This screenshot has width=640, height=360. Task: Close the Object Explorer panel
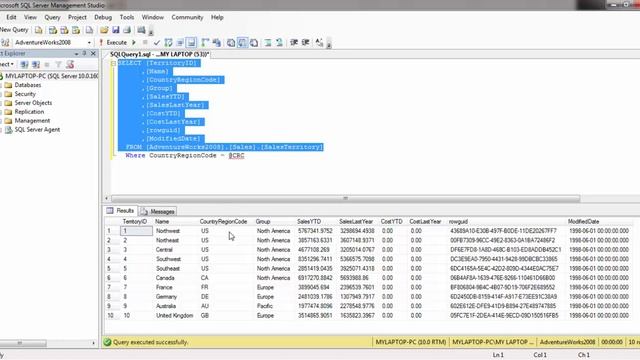(93, 53)
